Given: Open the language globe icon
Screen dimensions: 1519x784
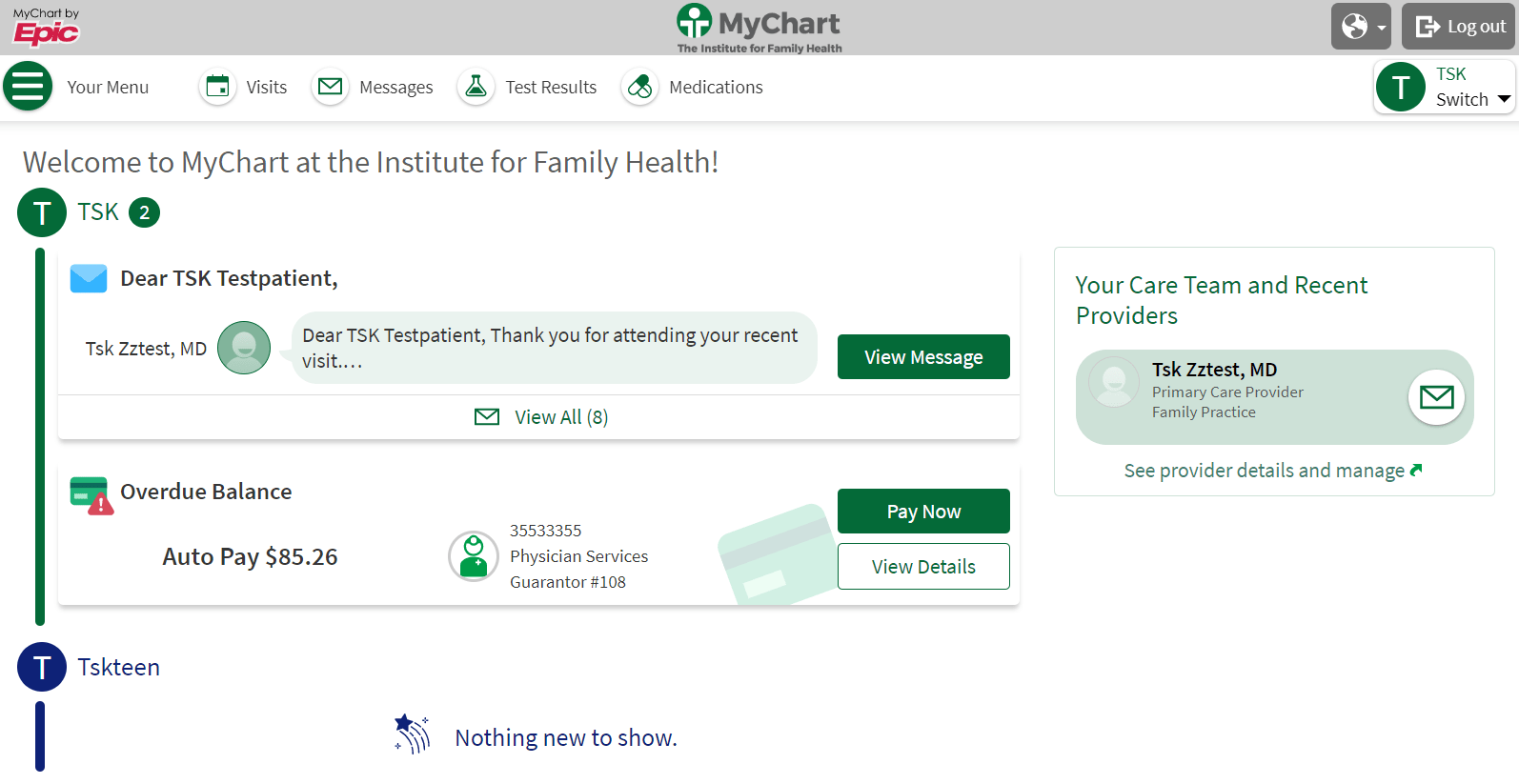Looking at the screenshot, I should point(1354,26).
